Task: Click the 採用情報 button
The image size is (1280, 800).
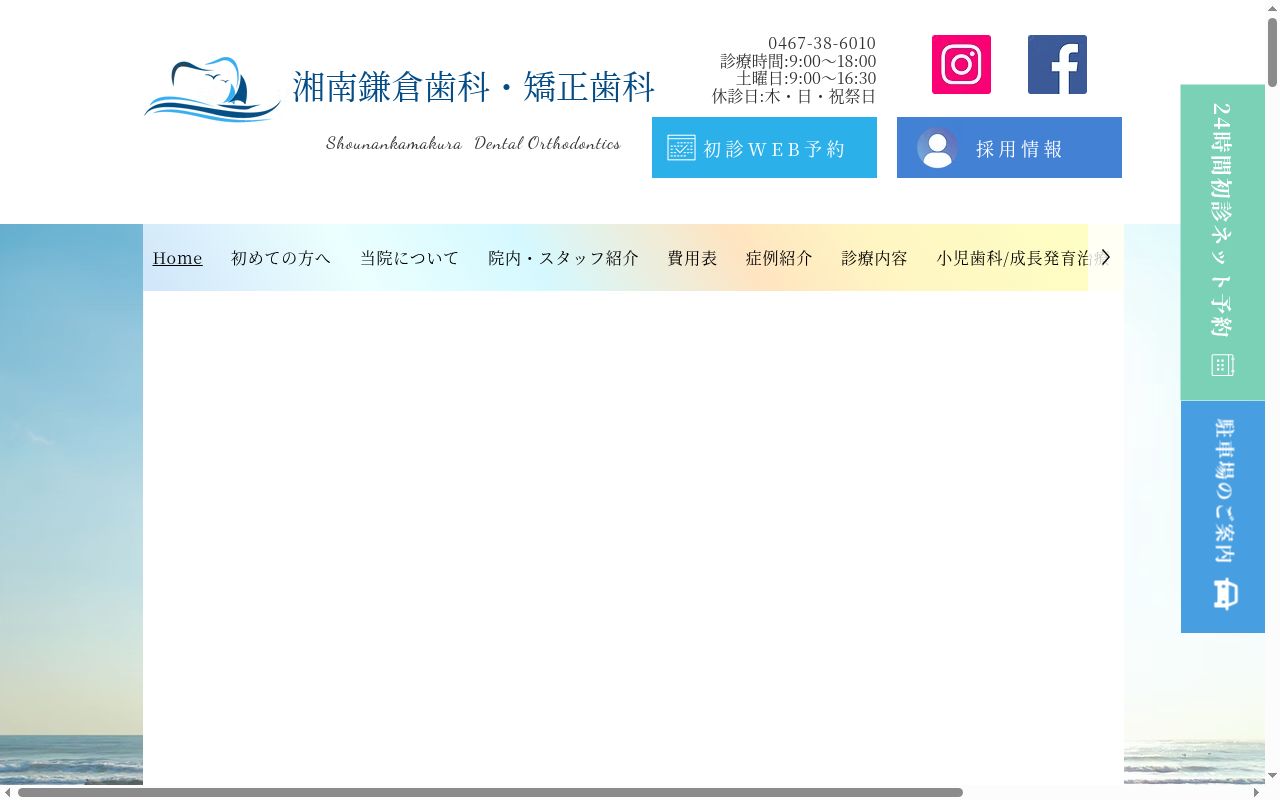Action: (1009, 148)
